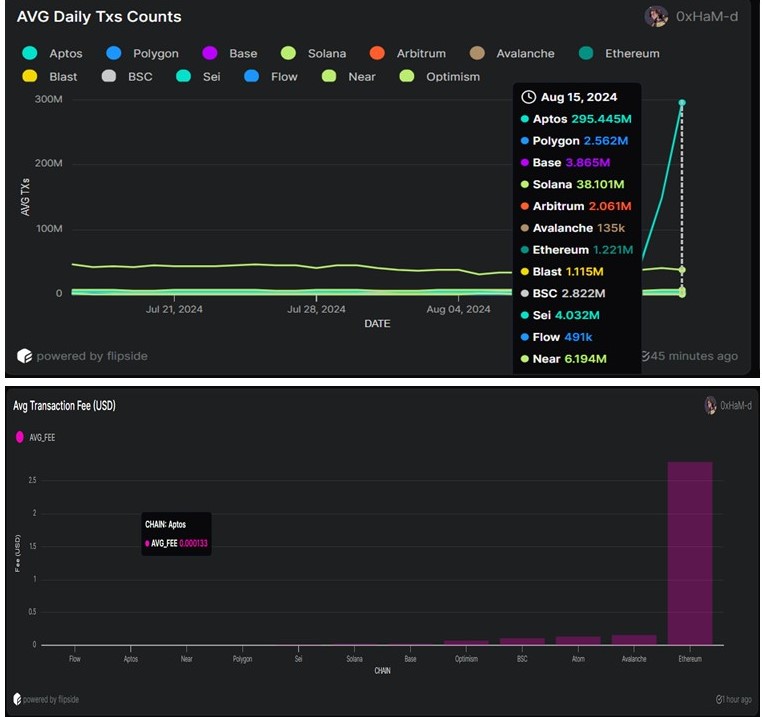Toggle the Avalanche series legend entry
762x717 pixels.
(x=512, y=53)
